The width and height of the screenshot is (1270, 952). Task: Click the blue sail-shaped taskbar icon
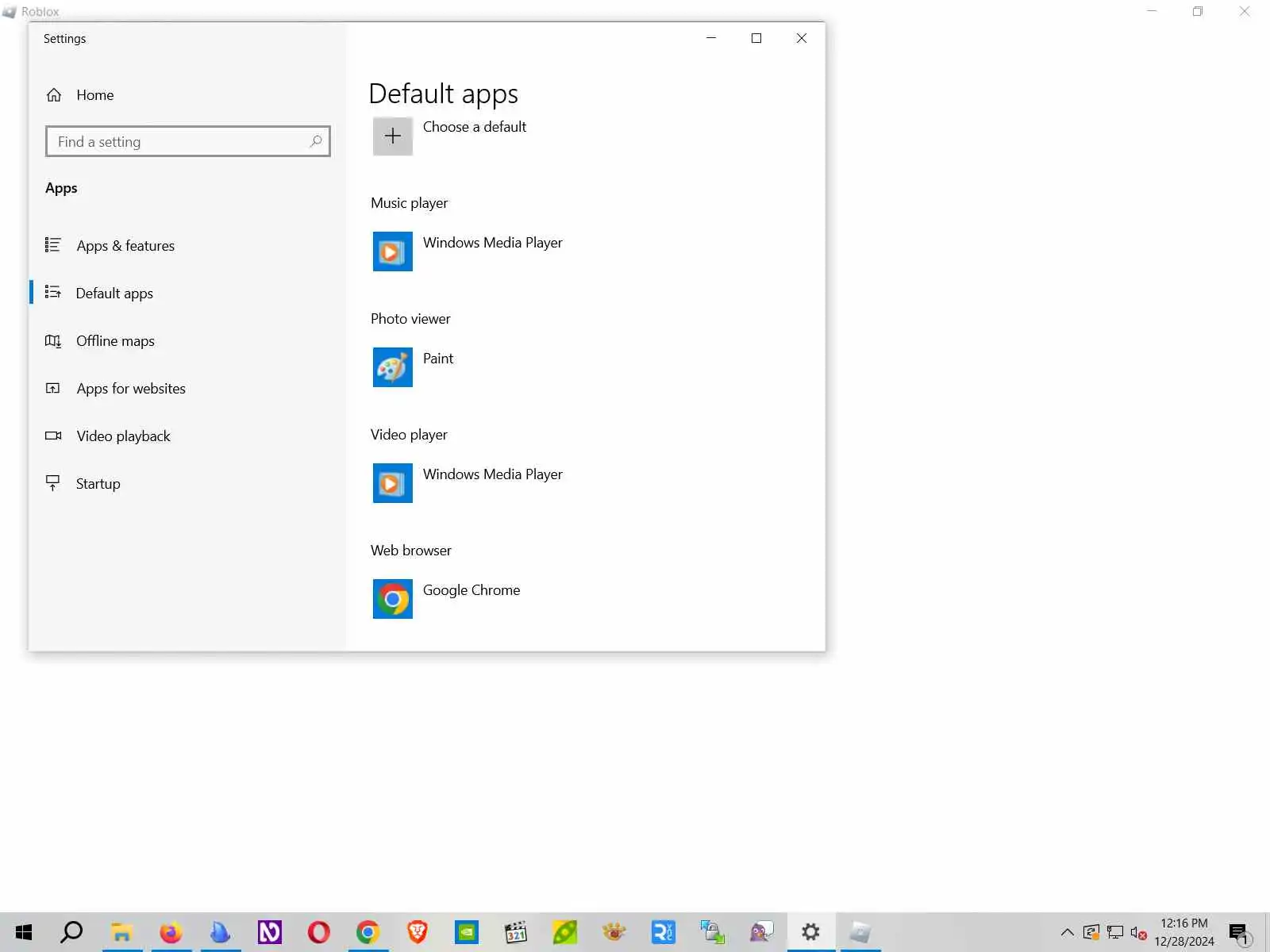coord(220,932)
